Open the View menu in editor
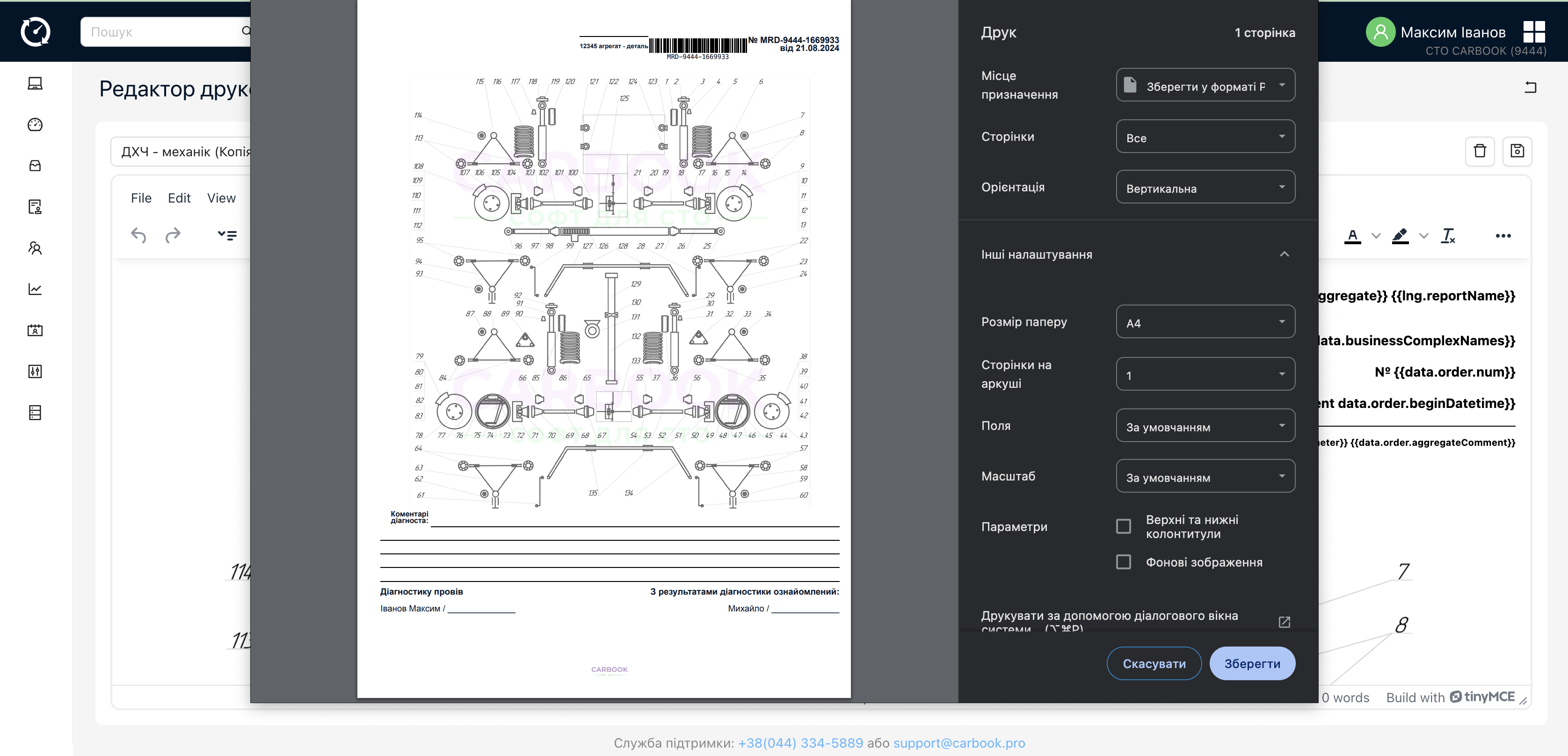 [x=221, y=198]
